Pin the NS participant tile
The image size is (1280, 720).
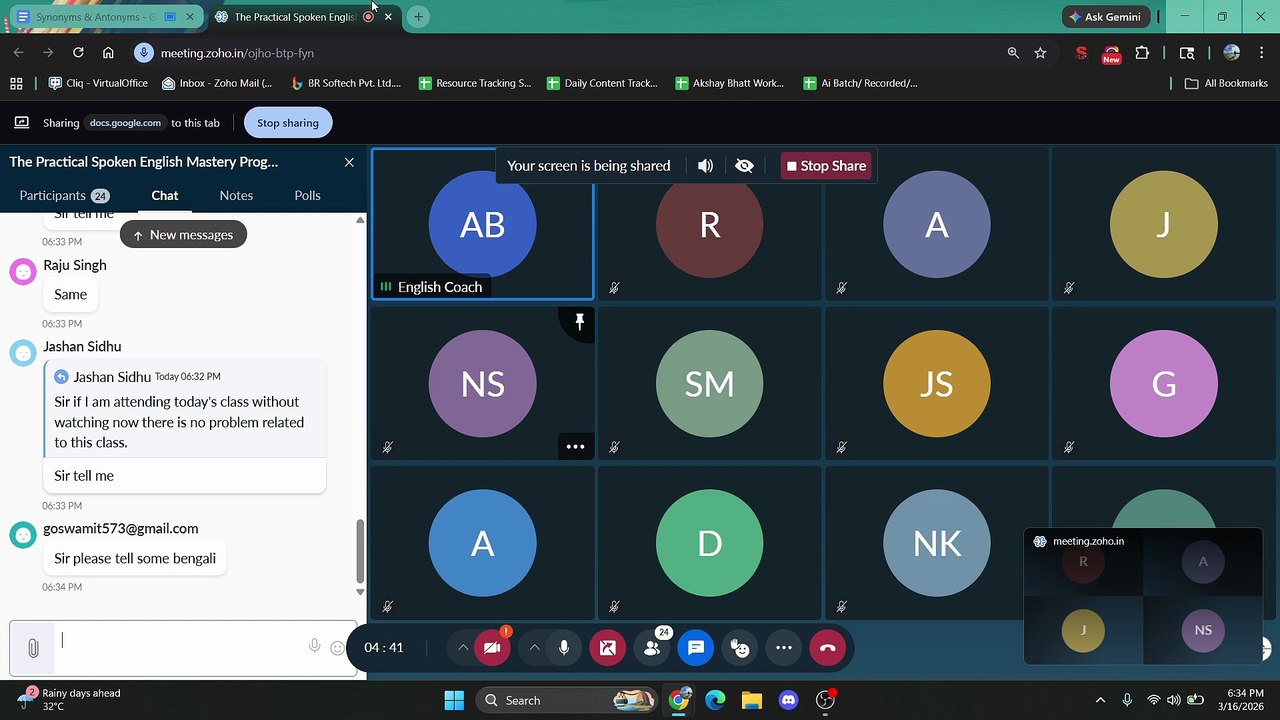point(579,321)
